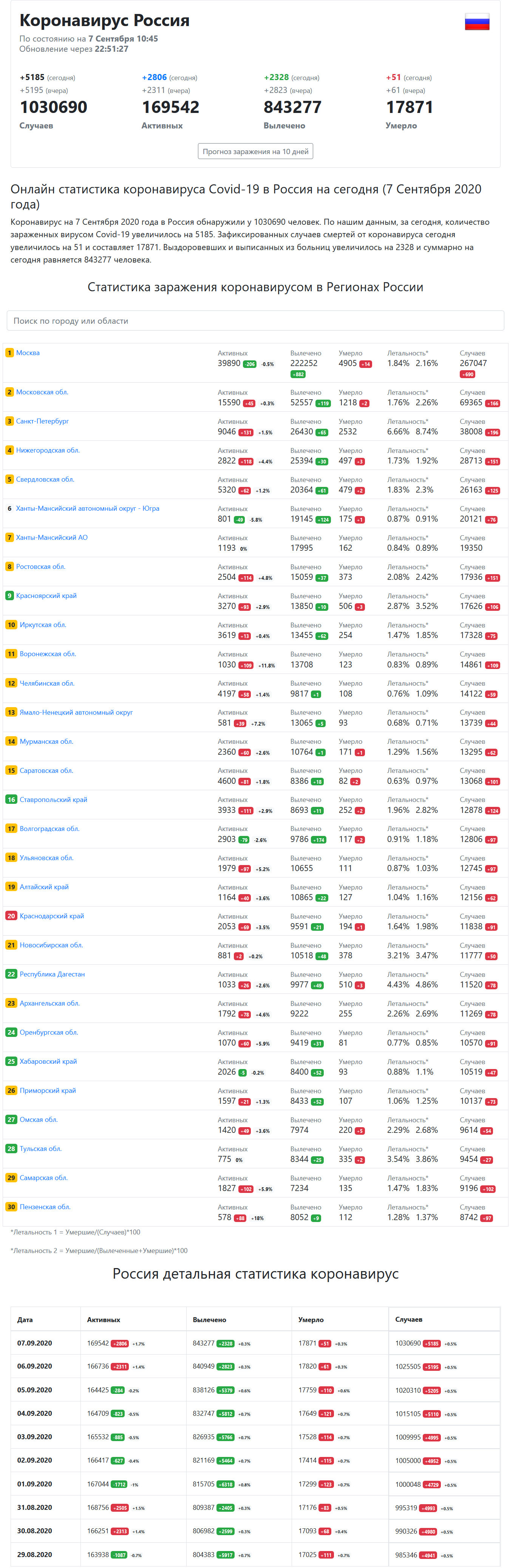Open the Алтайский край link

coord(44,887)
